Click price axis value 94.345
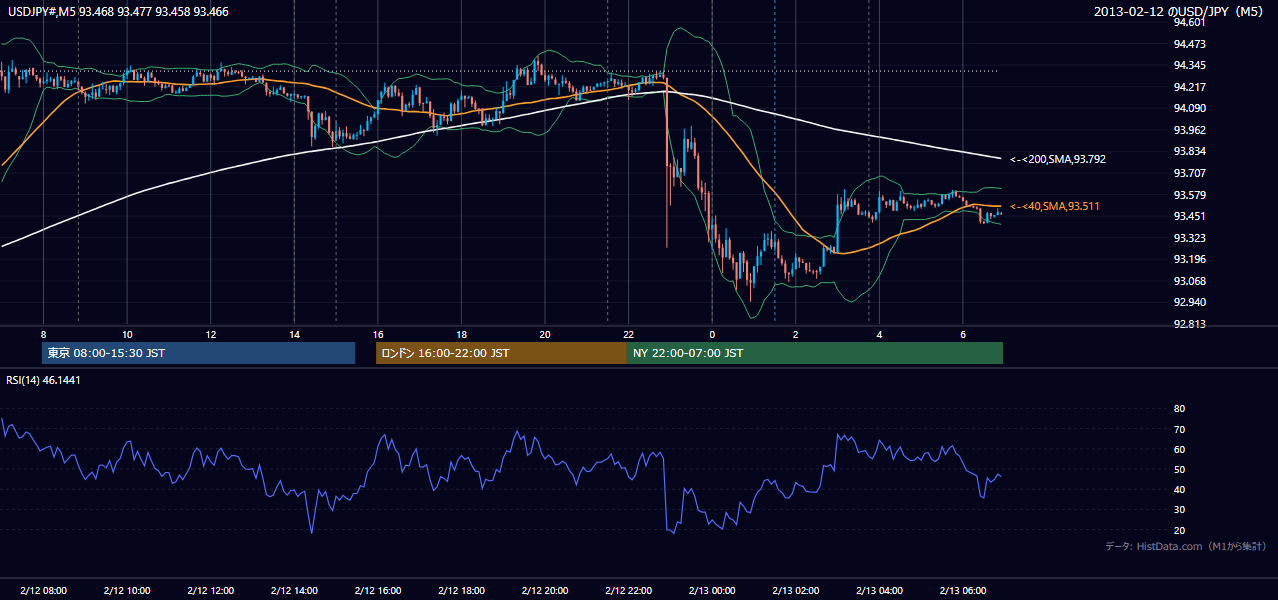 tap(1188, 66)
